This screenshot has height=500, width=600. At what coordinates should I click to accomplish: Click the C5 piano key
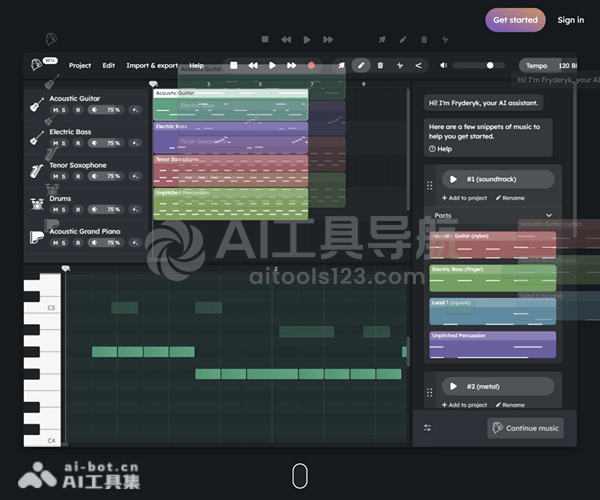[x=50, y=308]
